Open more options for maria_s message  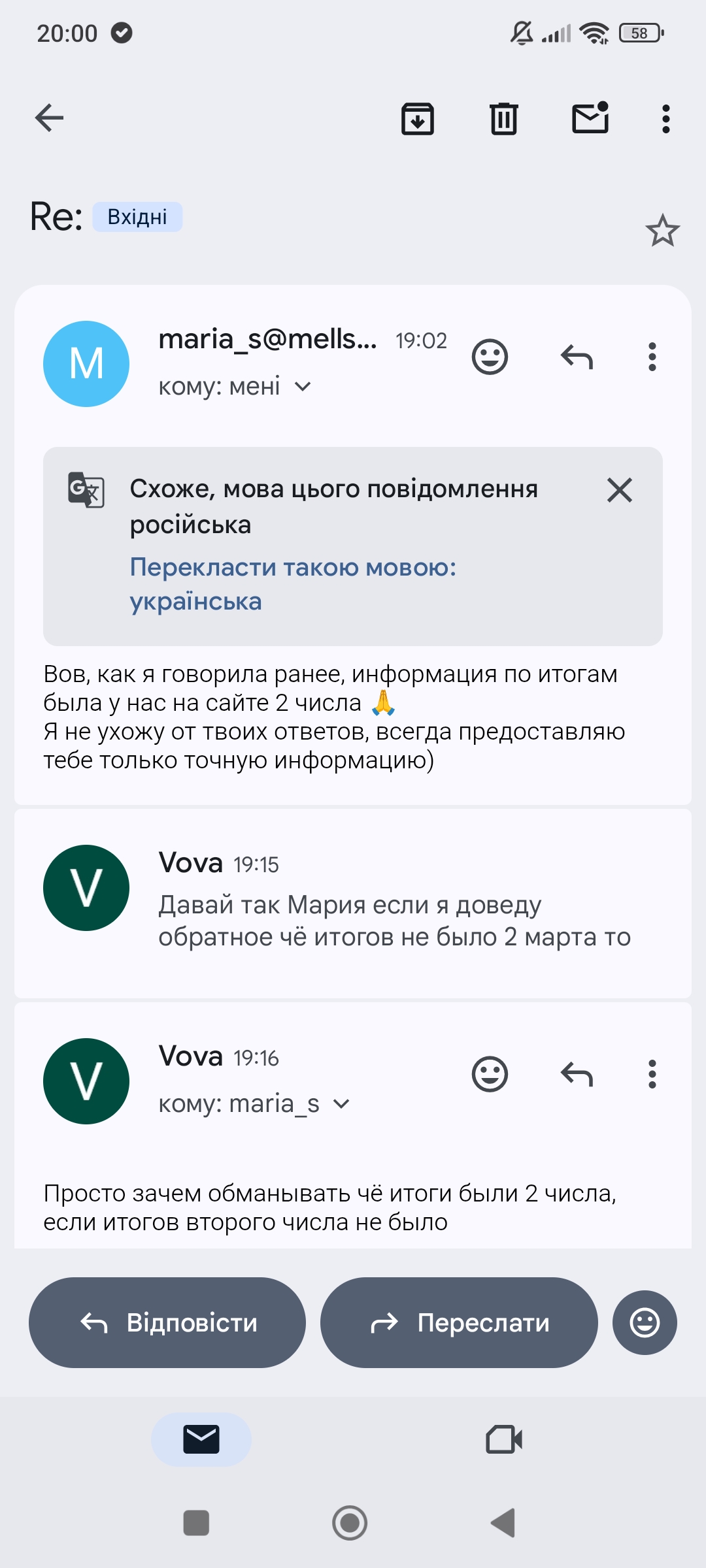[x=652, y=357]
